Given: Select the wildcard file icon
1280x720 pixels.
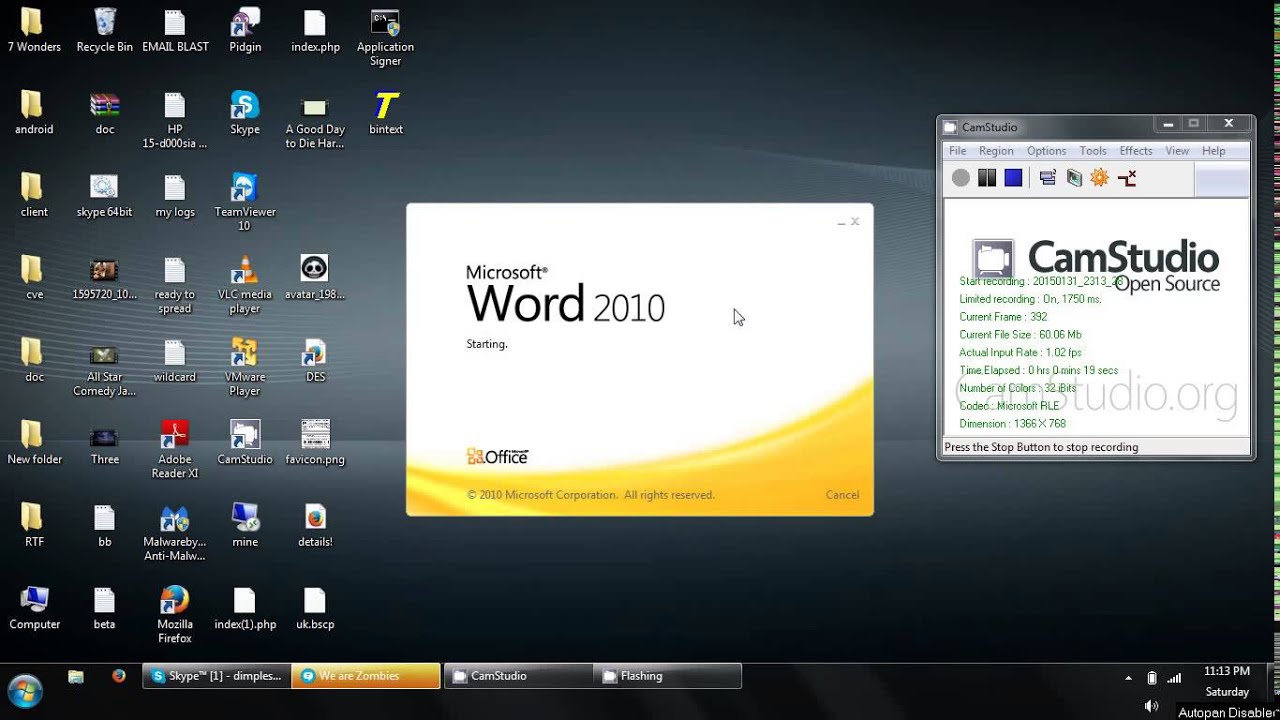Looking at the screenshot, I should click(x=175, y=361).
